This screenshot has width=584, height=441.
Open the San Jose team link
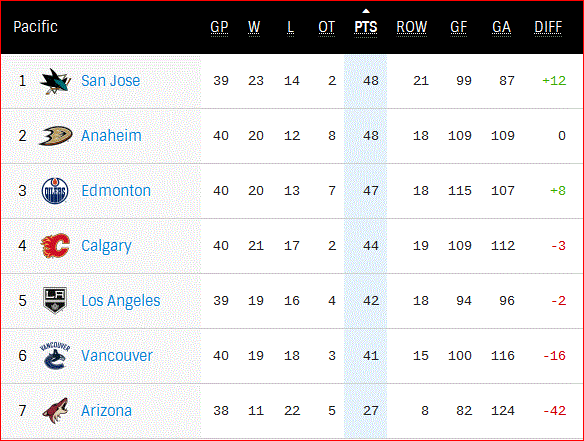point(111,81)
